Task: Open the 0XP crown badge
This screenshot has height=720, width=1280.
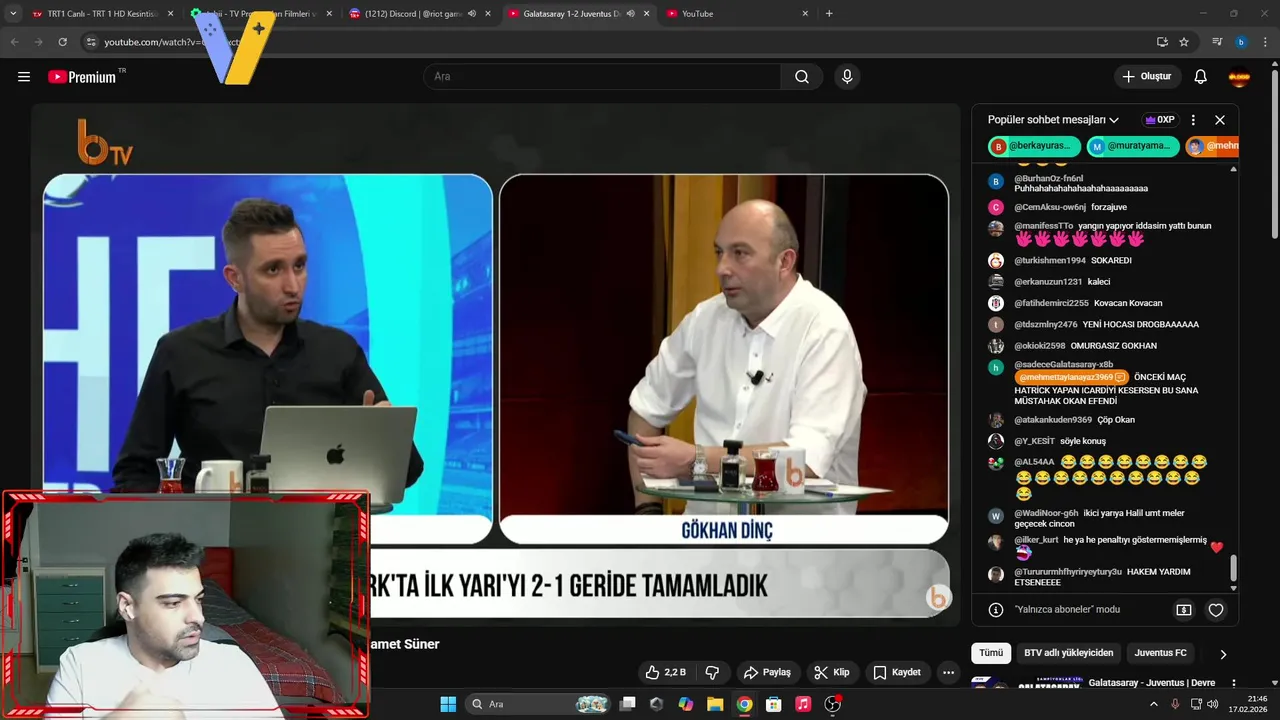Action: [1160, 120]
